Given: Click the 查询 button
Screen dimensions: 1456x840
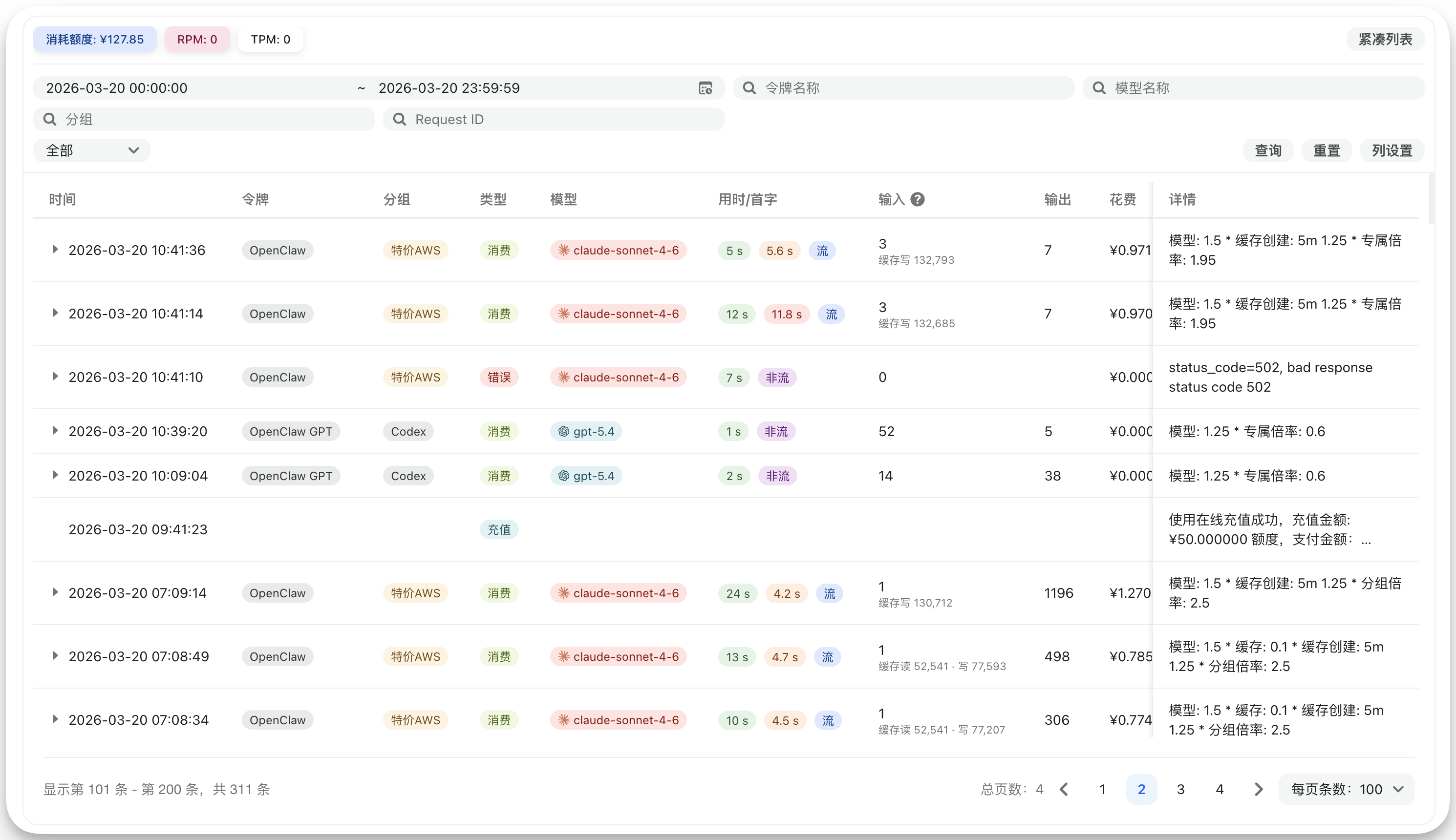Looking at the screenshot, I should pos(1268,150).
